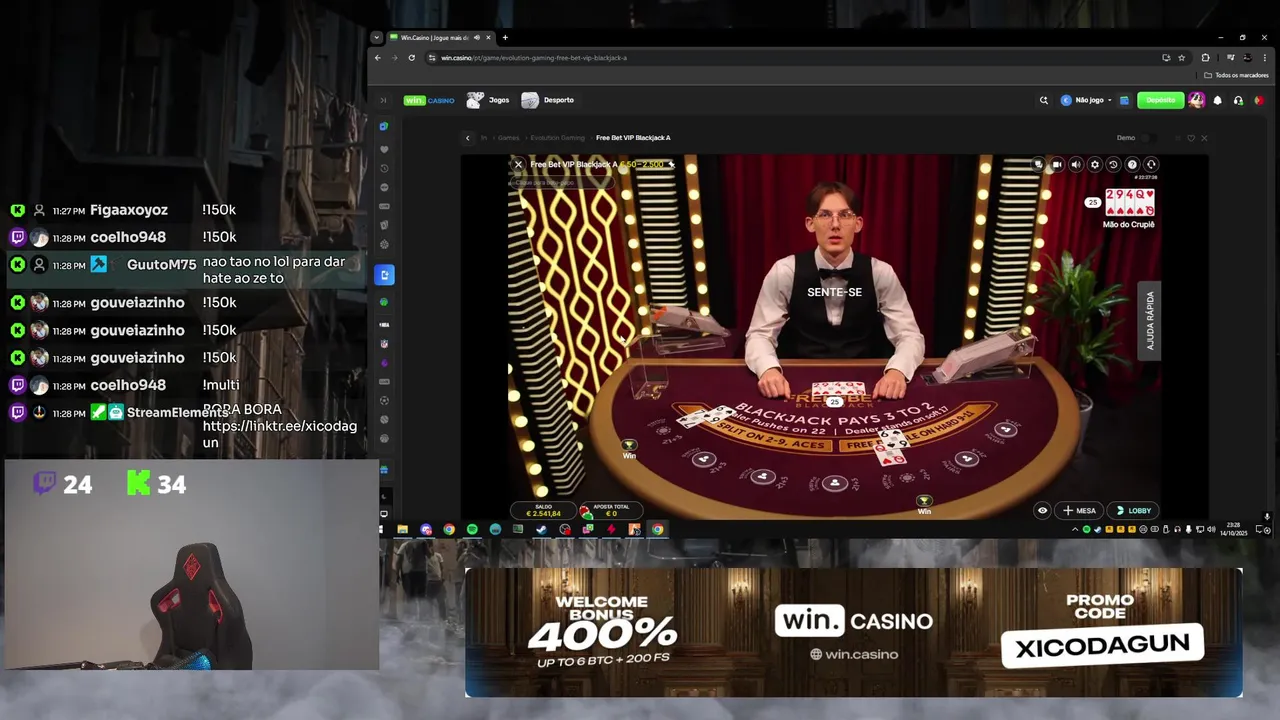Screen dimensions: 1280x720
Task: Open the user profile avatar
Action: tap(1196, 100)
